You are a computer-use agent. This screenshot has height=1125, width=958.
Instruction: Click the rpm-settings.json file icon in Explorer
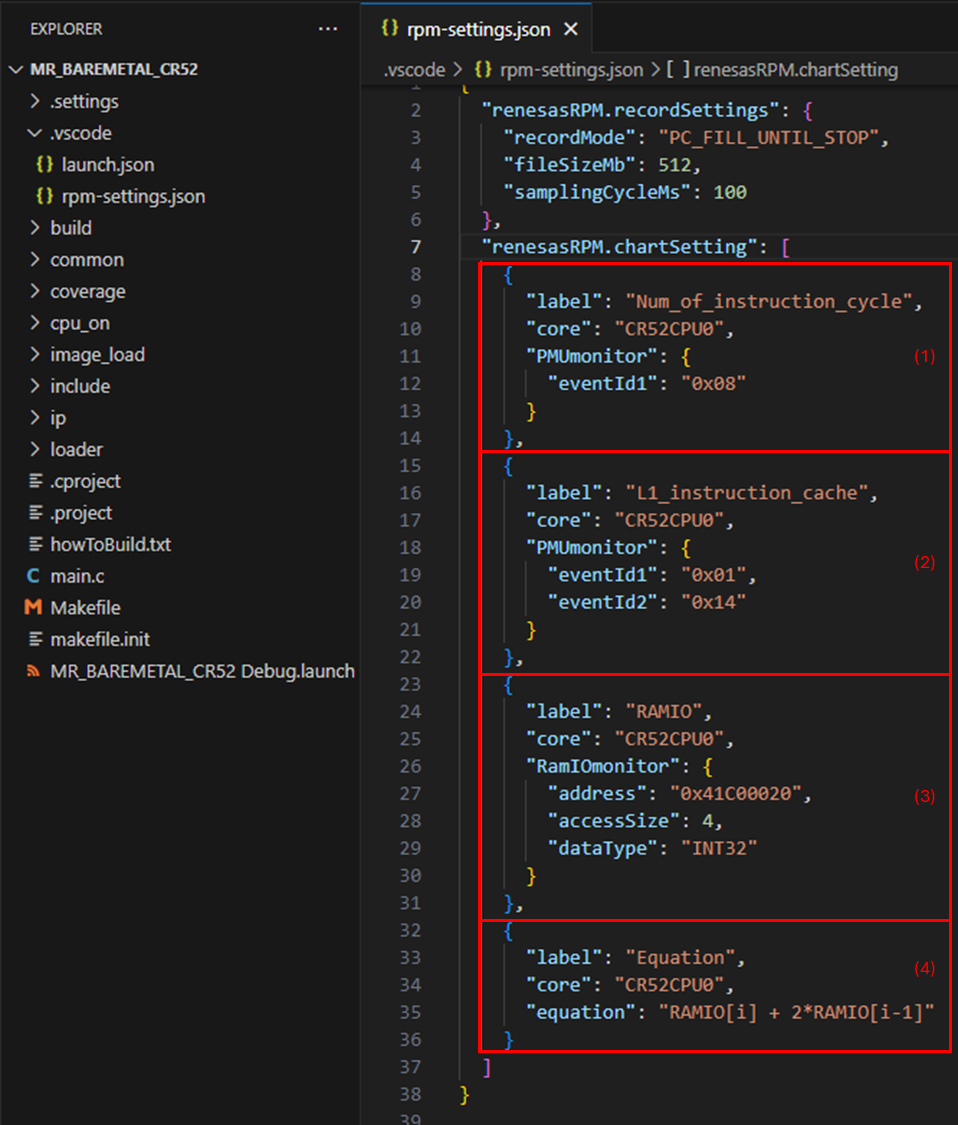[x=44, y=197]
